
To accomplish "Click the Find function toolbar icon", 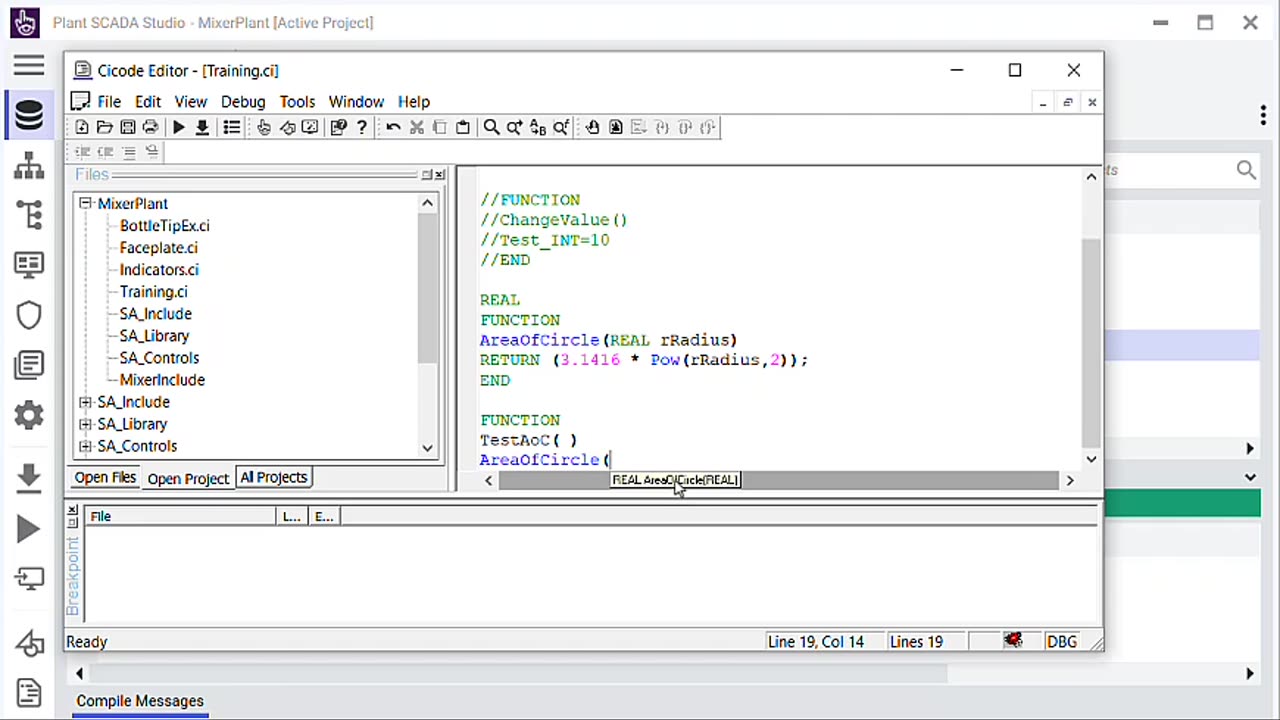I will [x=561, y=127].
